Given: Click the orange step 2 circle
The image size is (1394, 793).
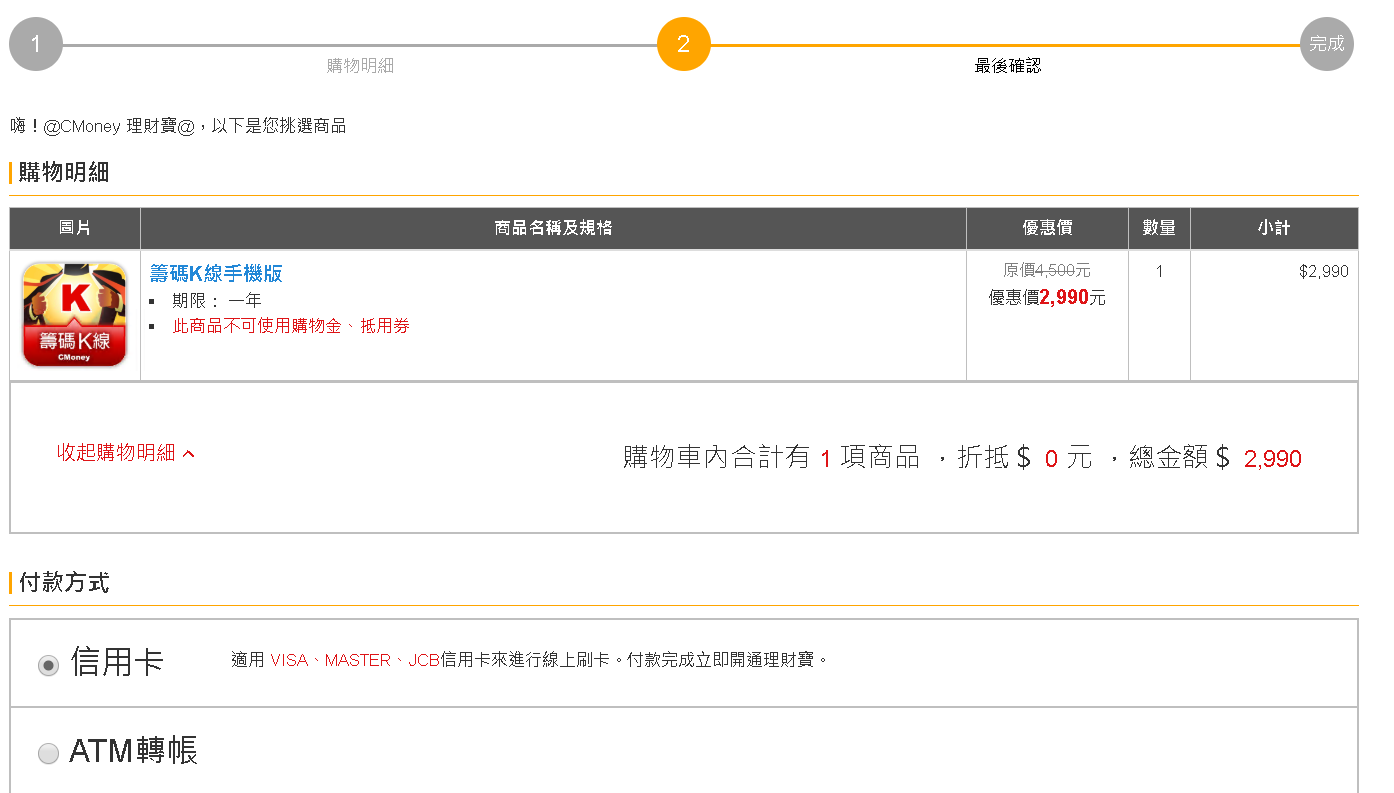Looking at the screenshot, I should (683, 44).
